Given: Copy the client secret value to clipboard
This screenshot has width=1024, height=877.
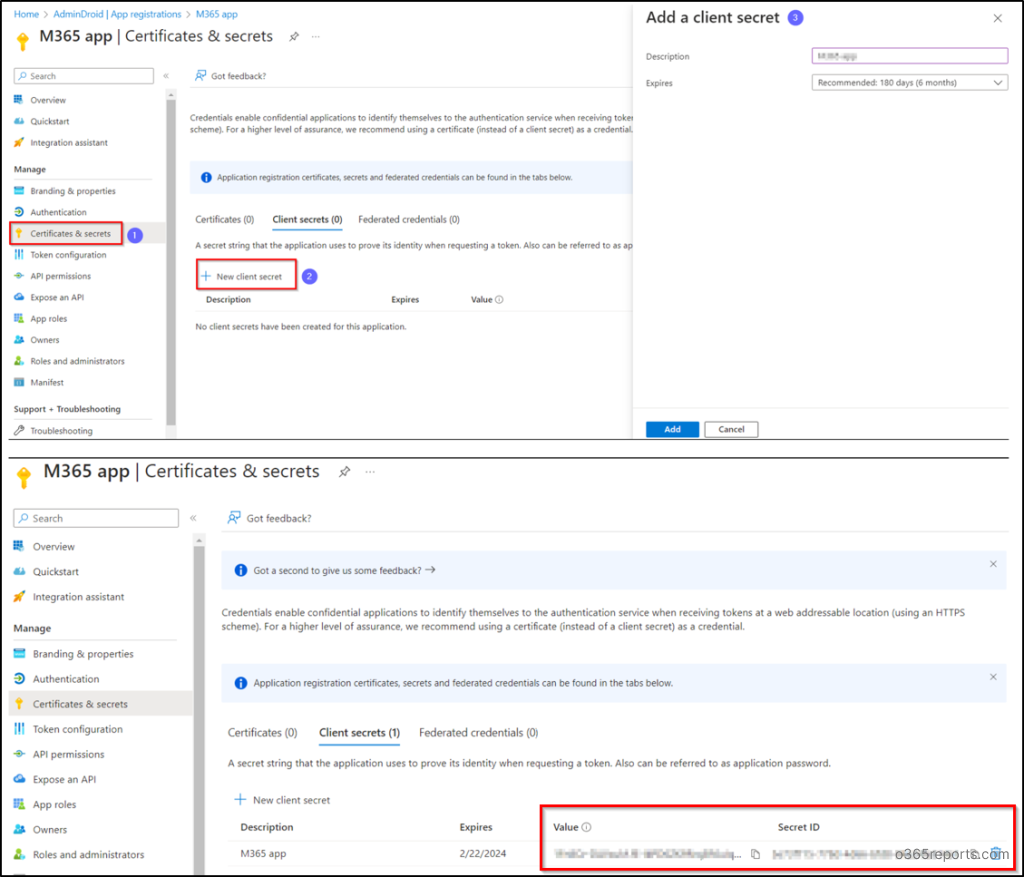Looking at the screenshot, I should pos(756,853).
